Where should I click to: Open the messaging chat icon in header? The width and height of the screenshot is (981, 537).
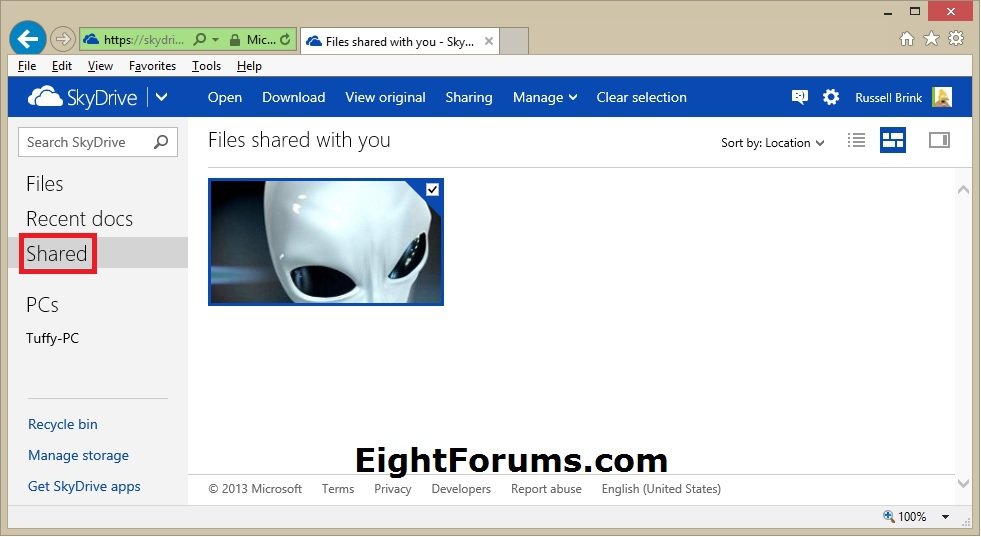799,97
